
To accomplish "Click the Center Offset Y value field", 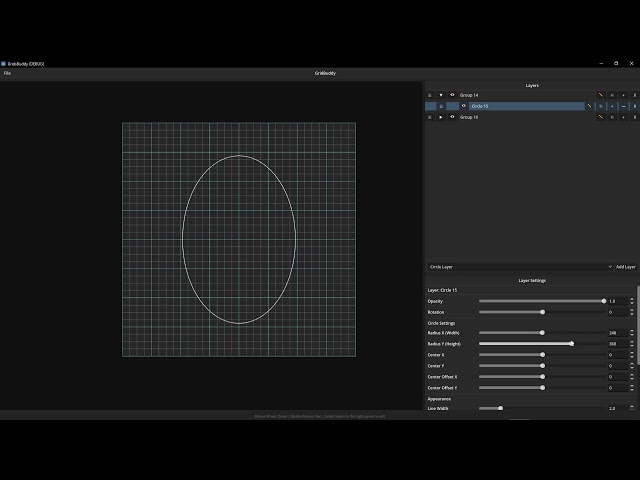I will point(618,388).
